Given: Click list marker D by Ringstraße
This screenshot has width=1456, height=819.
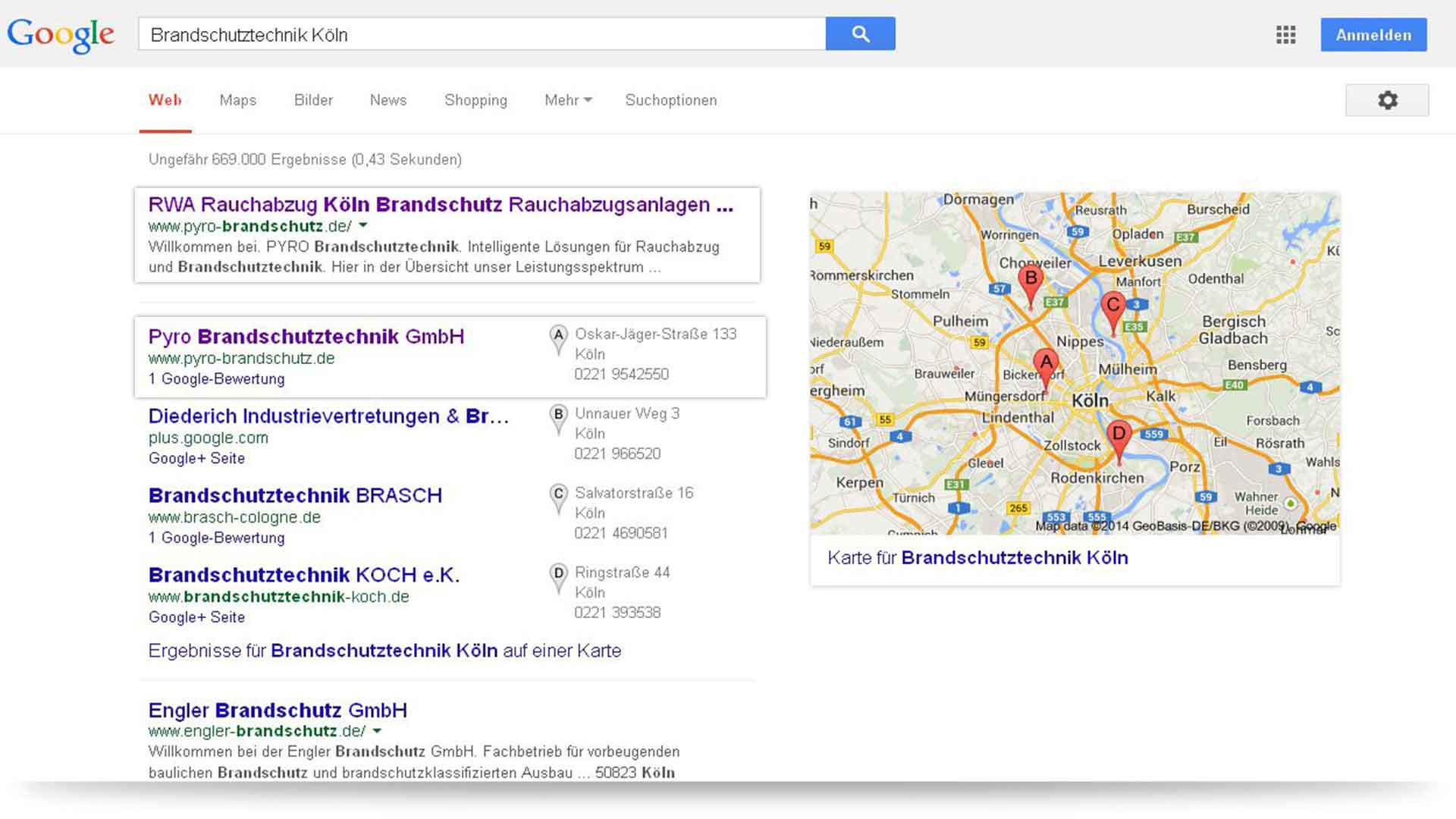Looking at the screenshot, I should tap(558, 579).
